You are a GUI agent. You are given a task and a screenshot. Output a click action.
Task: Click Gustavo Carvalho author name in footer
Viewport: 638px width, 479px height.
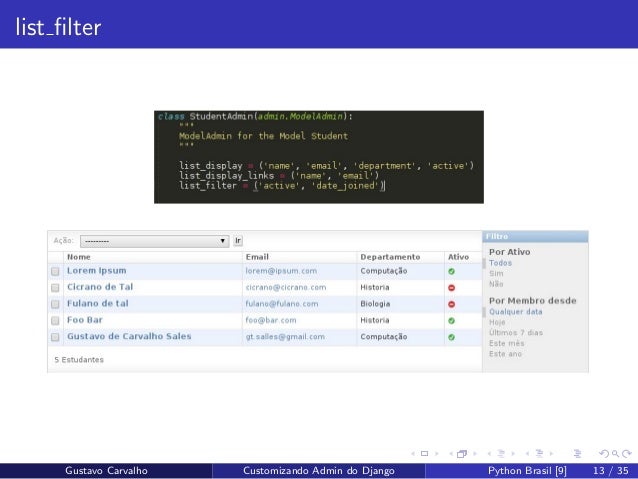106,471
